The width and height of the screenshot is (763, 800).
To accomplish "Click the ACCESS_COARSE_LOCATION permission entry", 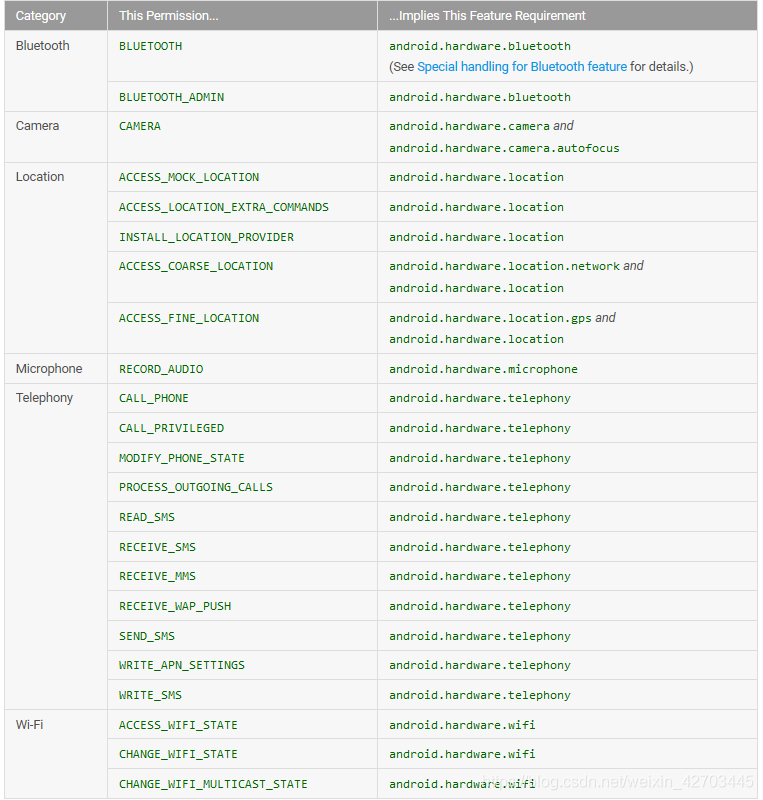I will (x=196, y=266).
